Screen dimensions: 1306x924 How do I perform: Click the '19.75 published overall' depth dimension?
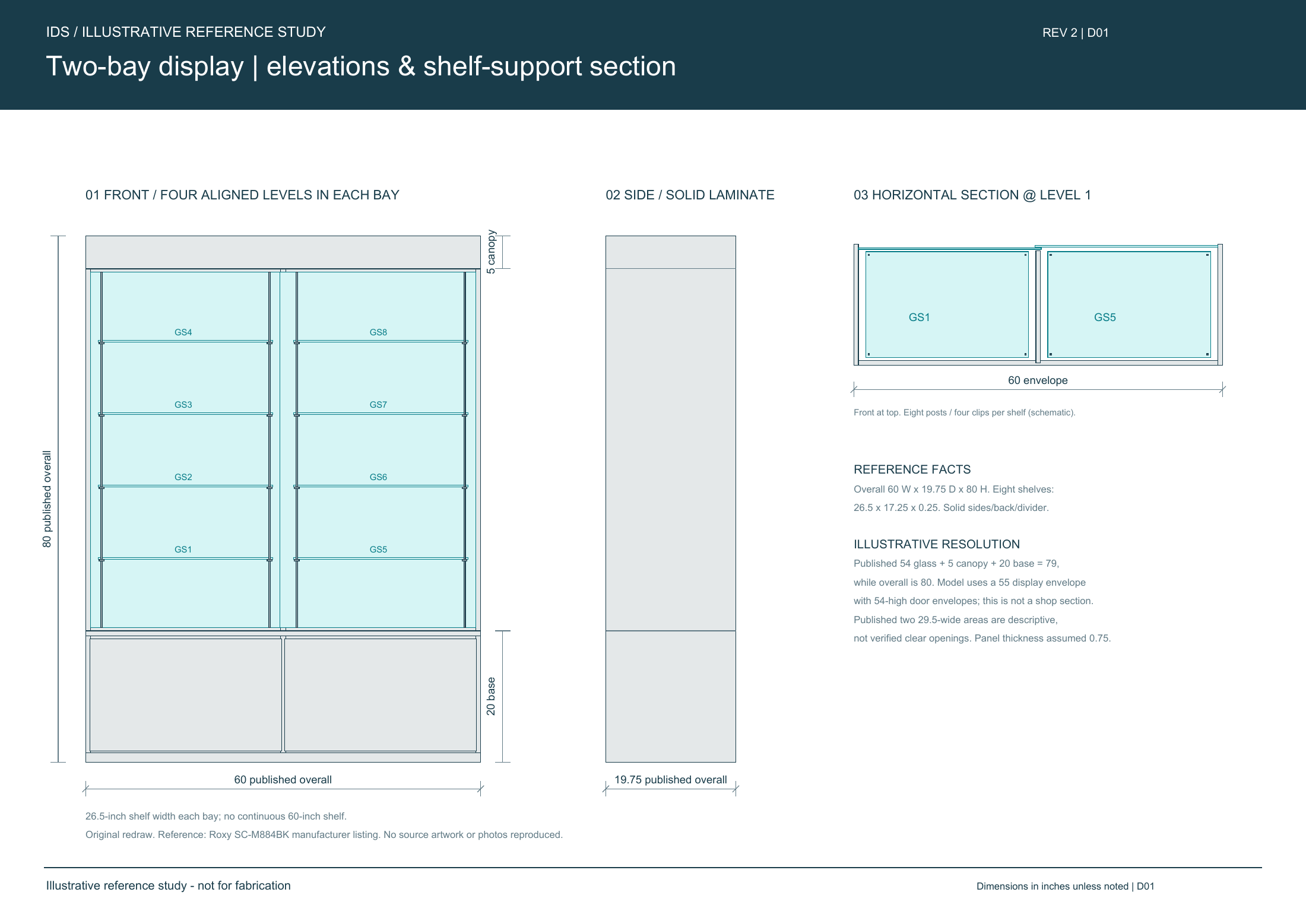[x=670, y=780]
